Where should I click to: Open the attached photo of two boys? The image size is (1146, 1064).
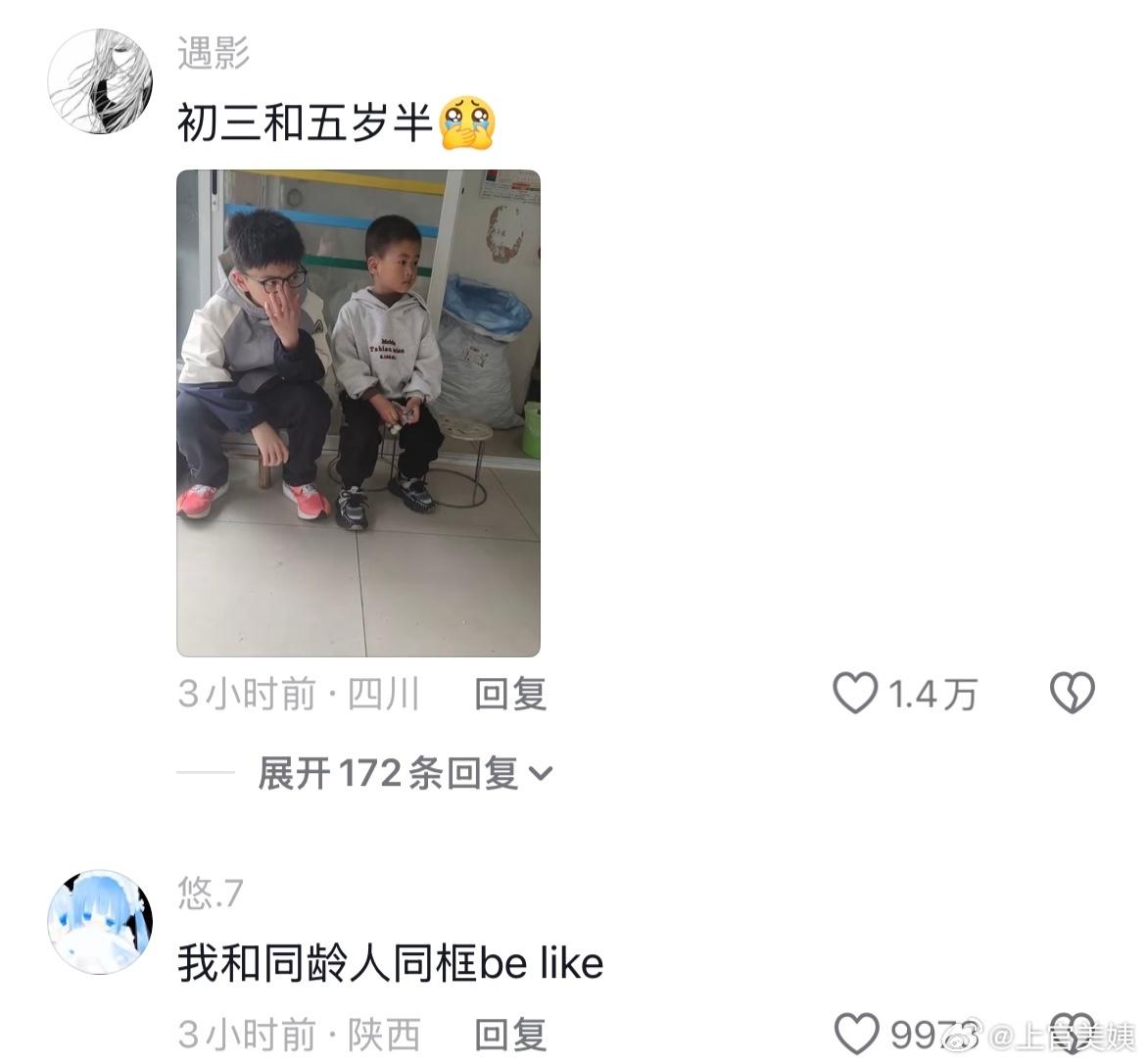(358, 413)
